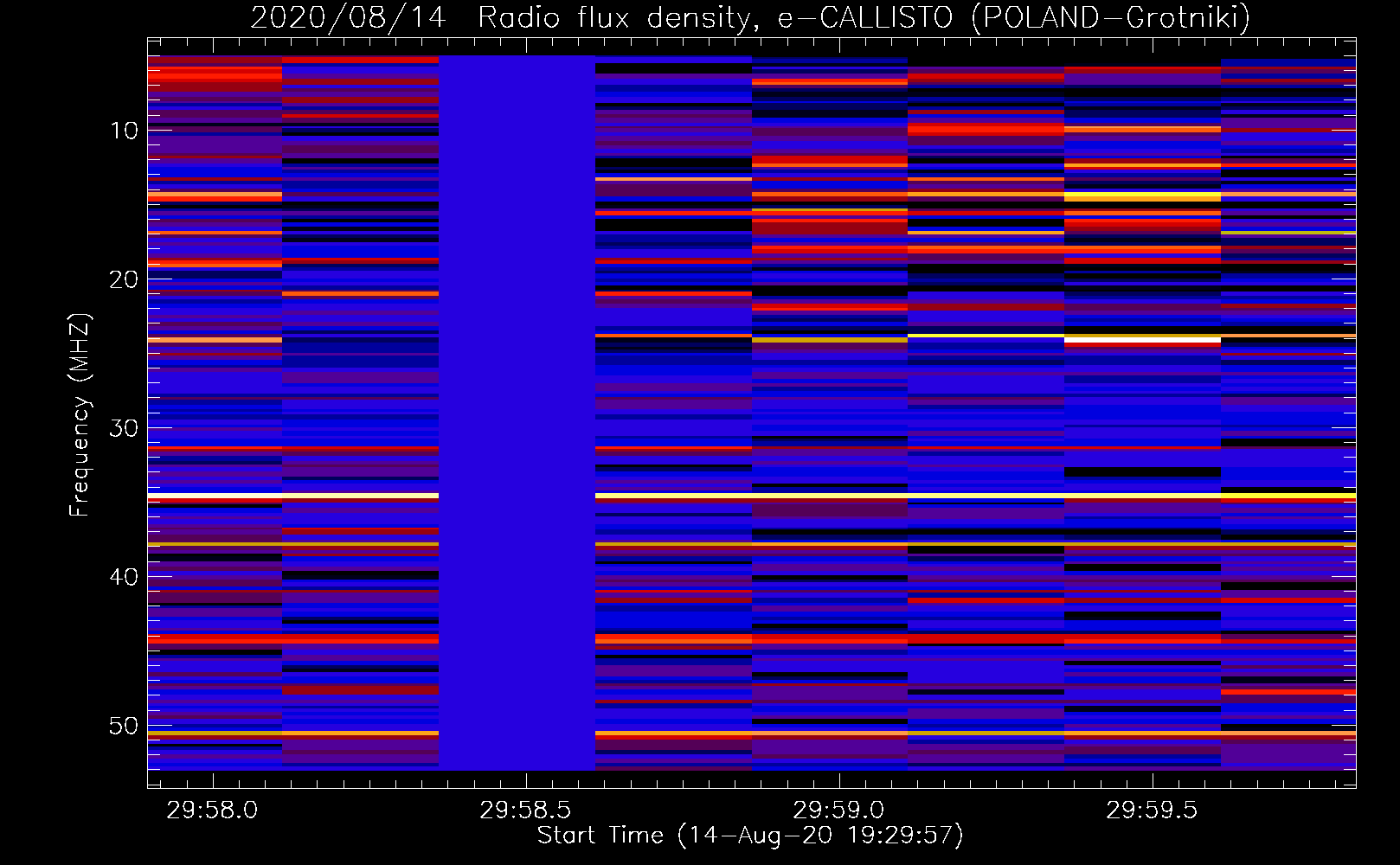Click the y-axis tick label '30'
Image resolution: width=1400 pixels, height=865 pixels.
point(125,428)
